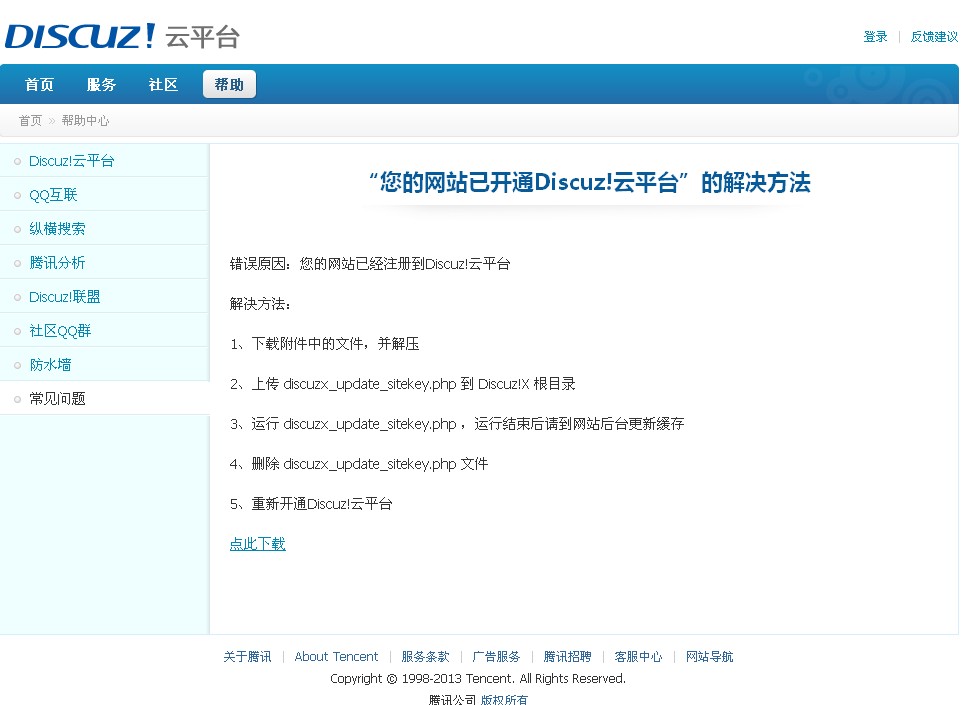Select 社区QQ群 in the sidebar
The height and width of the screenshot is (705, 962).
[60, 331]
